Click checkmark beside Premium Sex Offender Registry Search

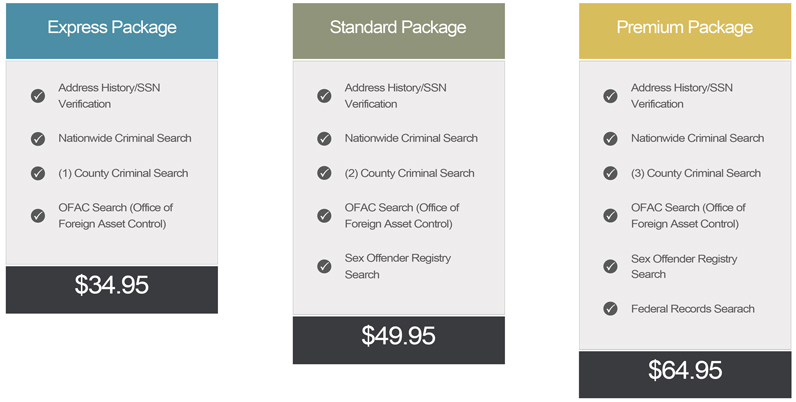coord(610,266)
